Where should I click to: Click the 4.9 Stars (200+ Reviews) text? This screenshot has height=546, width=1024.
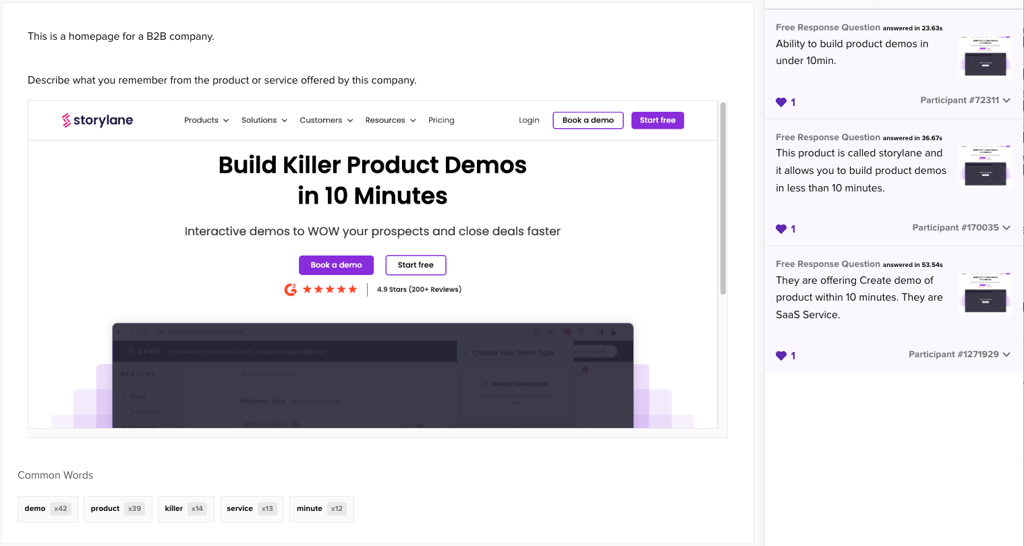pos(419,289)
